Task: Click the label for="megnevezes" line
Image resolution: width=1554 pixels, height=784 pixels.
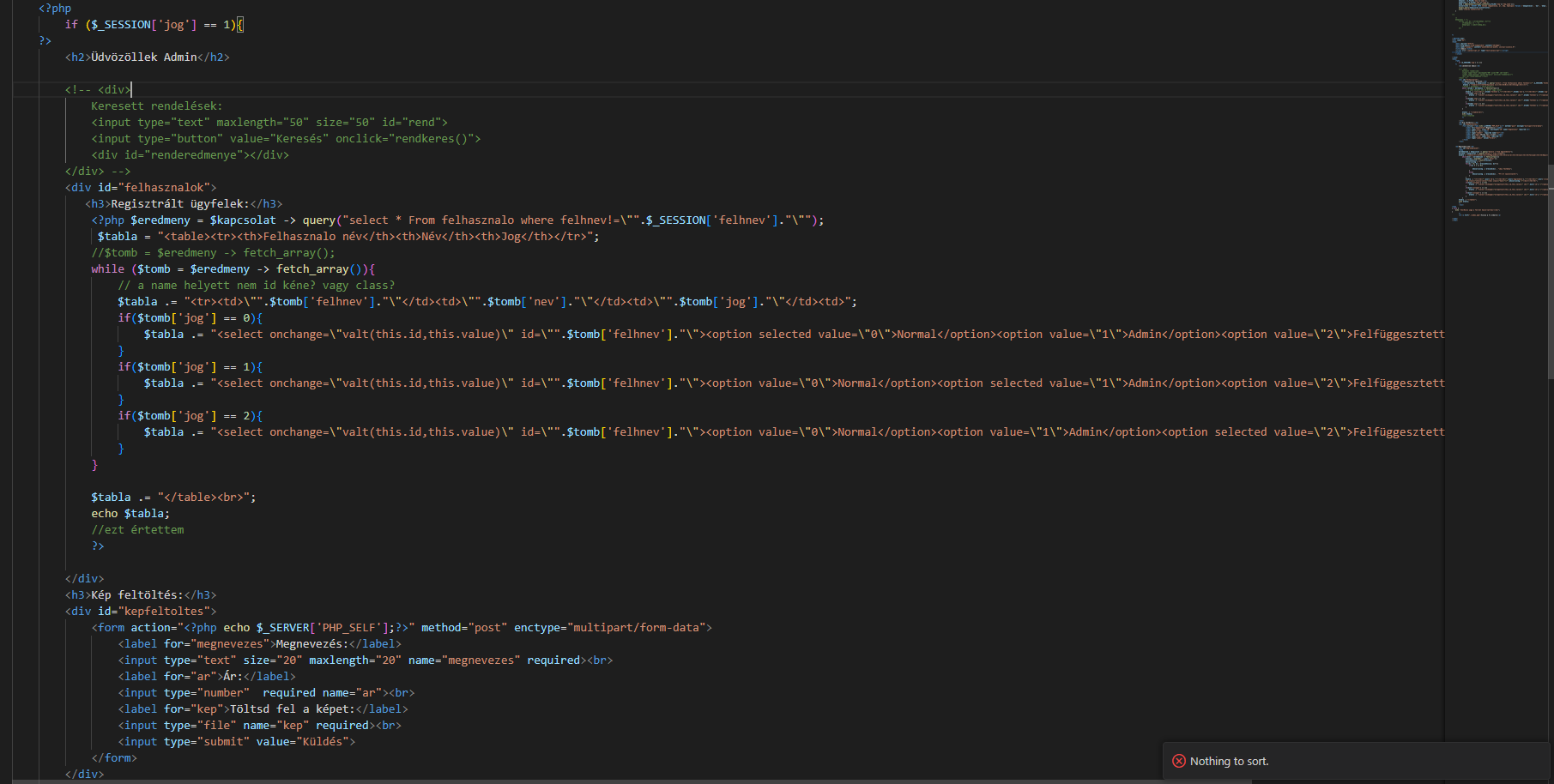Action: [260, 644]
